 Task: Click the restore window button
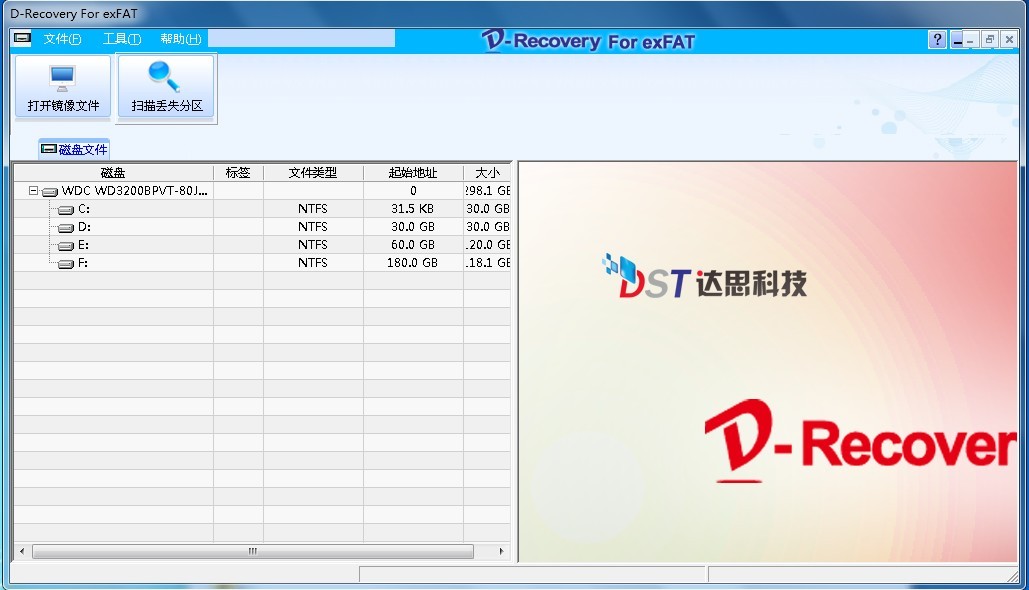click(x=989, y=40)
